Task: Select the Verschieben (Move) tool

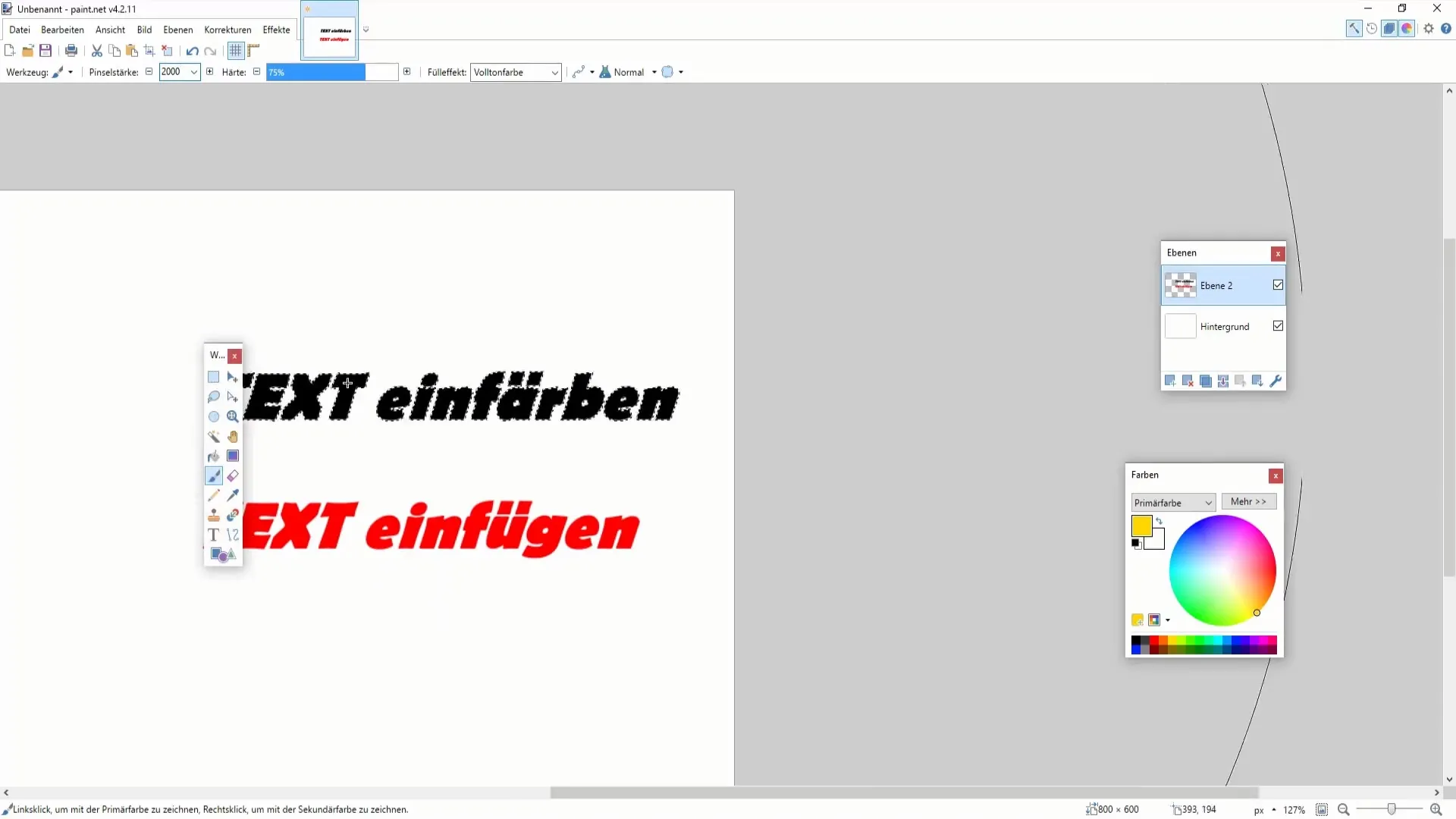Action: tap(233, 376)
